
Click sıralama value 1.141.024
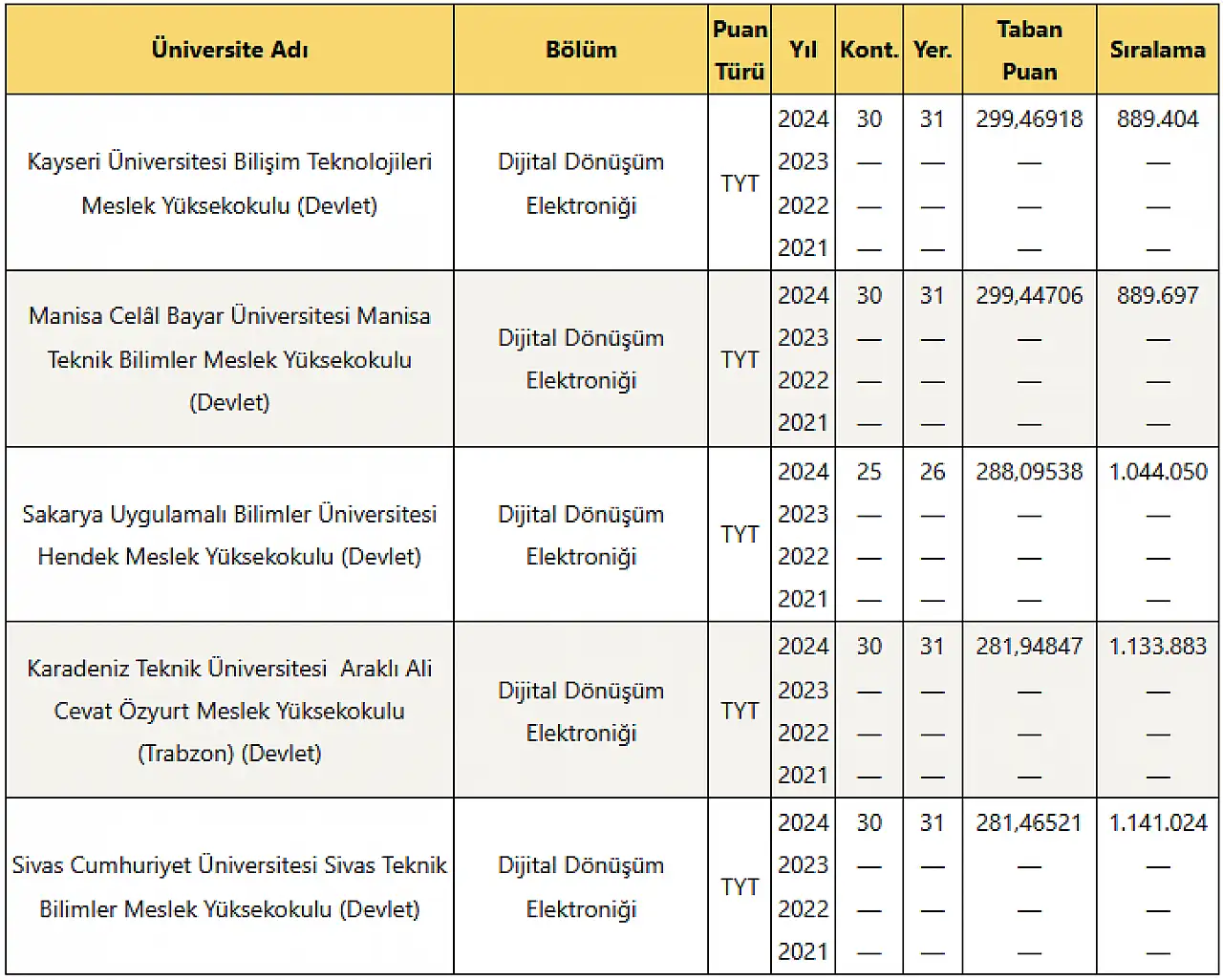[x=1158, y=823]
